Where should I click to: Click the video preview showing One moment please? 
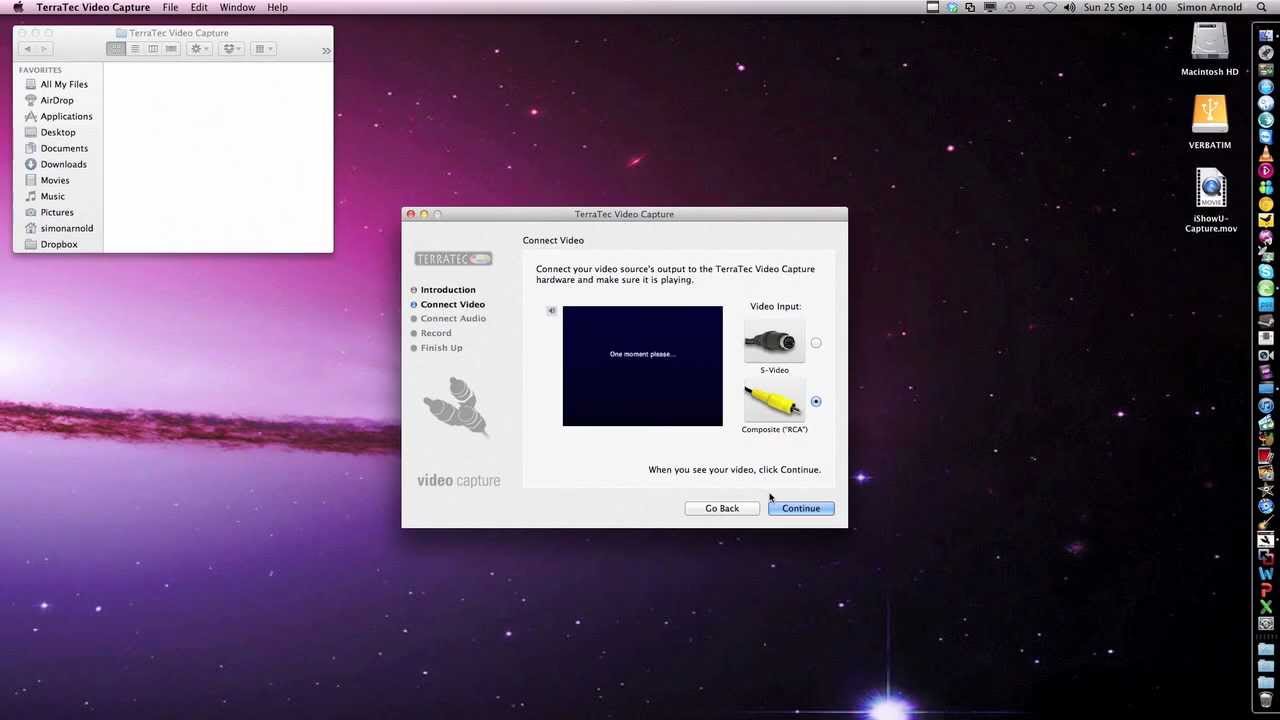point(642,366)
